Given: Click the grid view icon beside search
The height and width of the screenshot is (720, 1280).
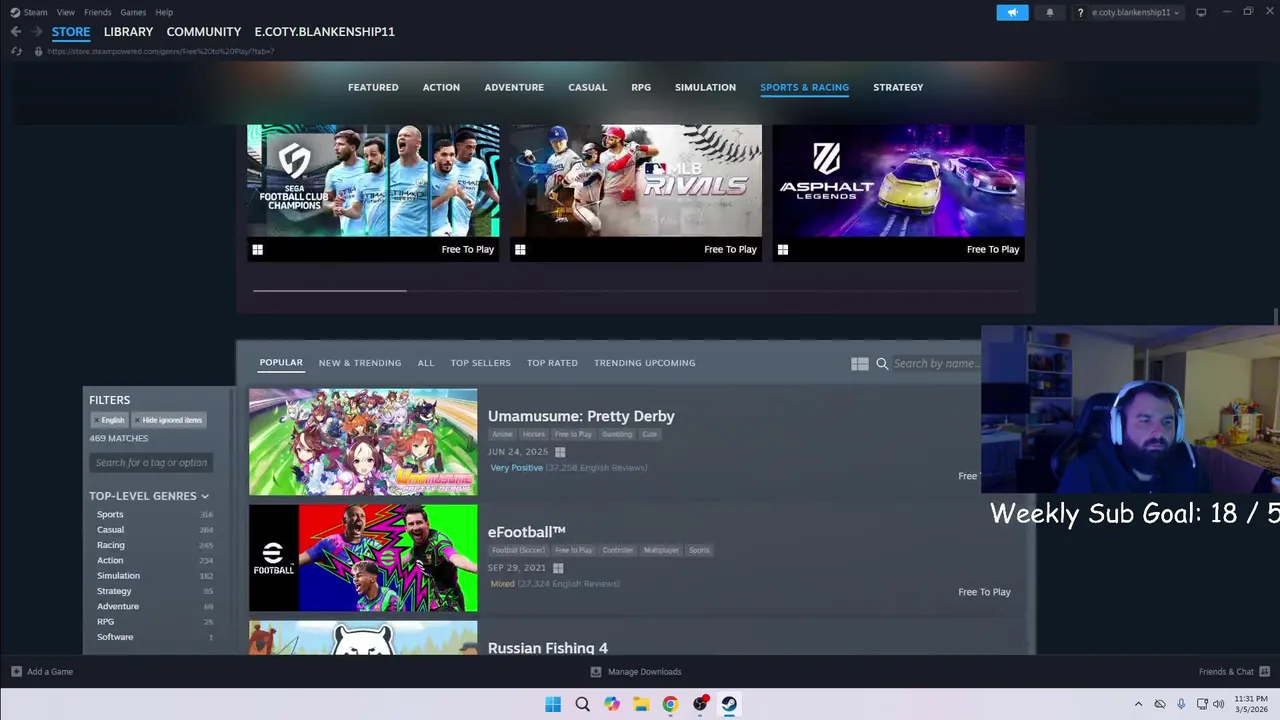Looking at the screenshot, I should click(x=859, y=364).
